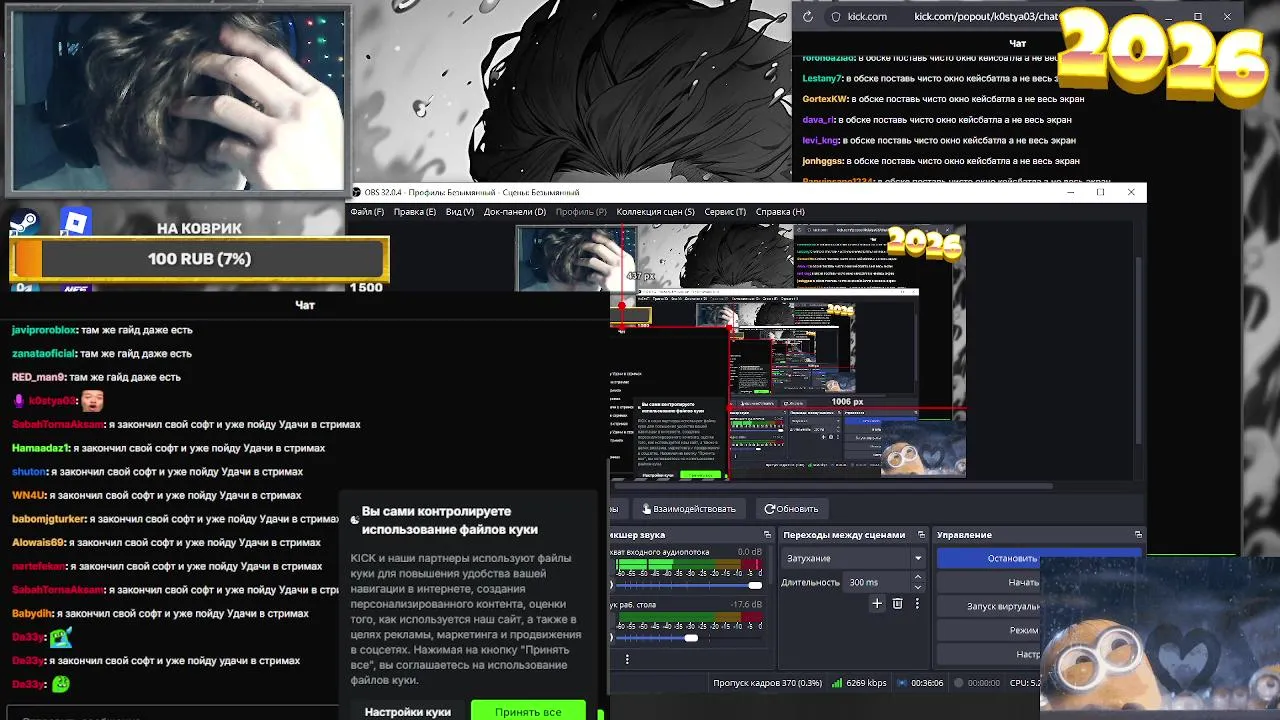Screen dimensions: 1280x720
Task: Click the recording status dot icon
Action: click(x=958, y=683)
